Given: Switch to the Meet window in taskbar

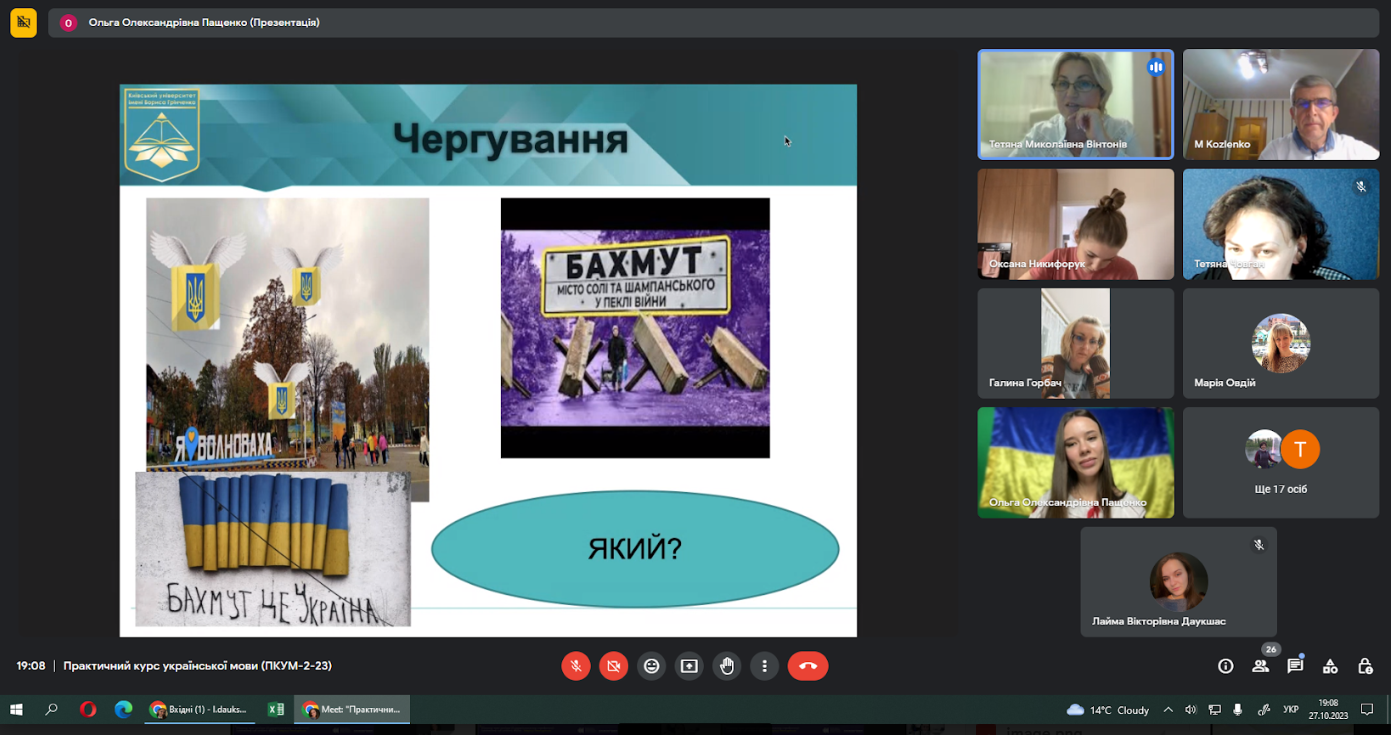Looking at the screenshot, I should [x=352, y=710].
